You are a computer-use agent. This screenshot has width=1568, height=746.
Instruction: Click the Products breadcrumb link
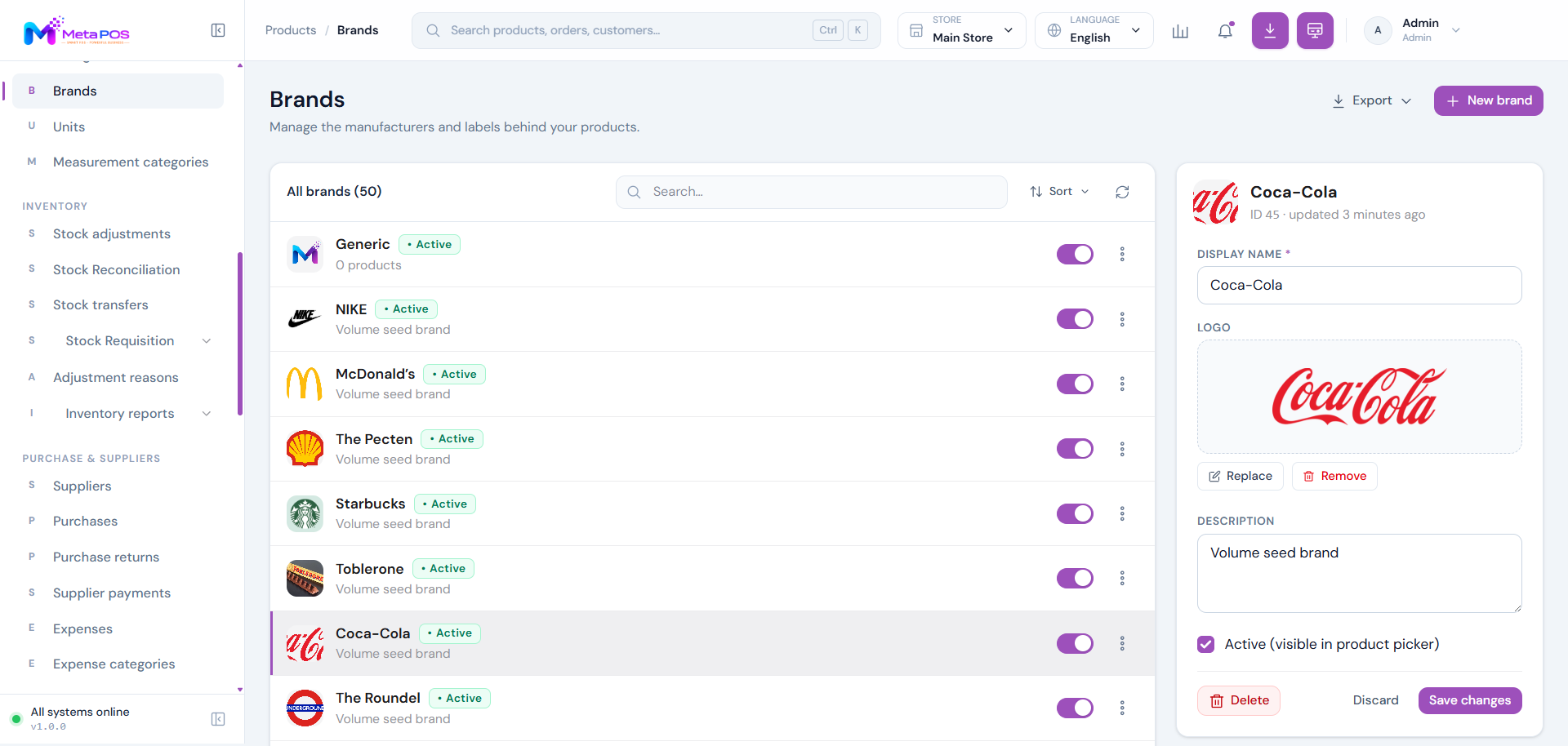click(291, 30)
